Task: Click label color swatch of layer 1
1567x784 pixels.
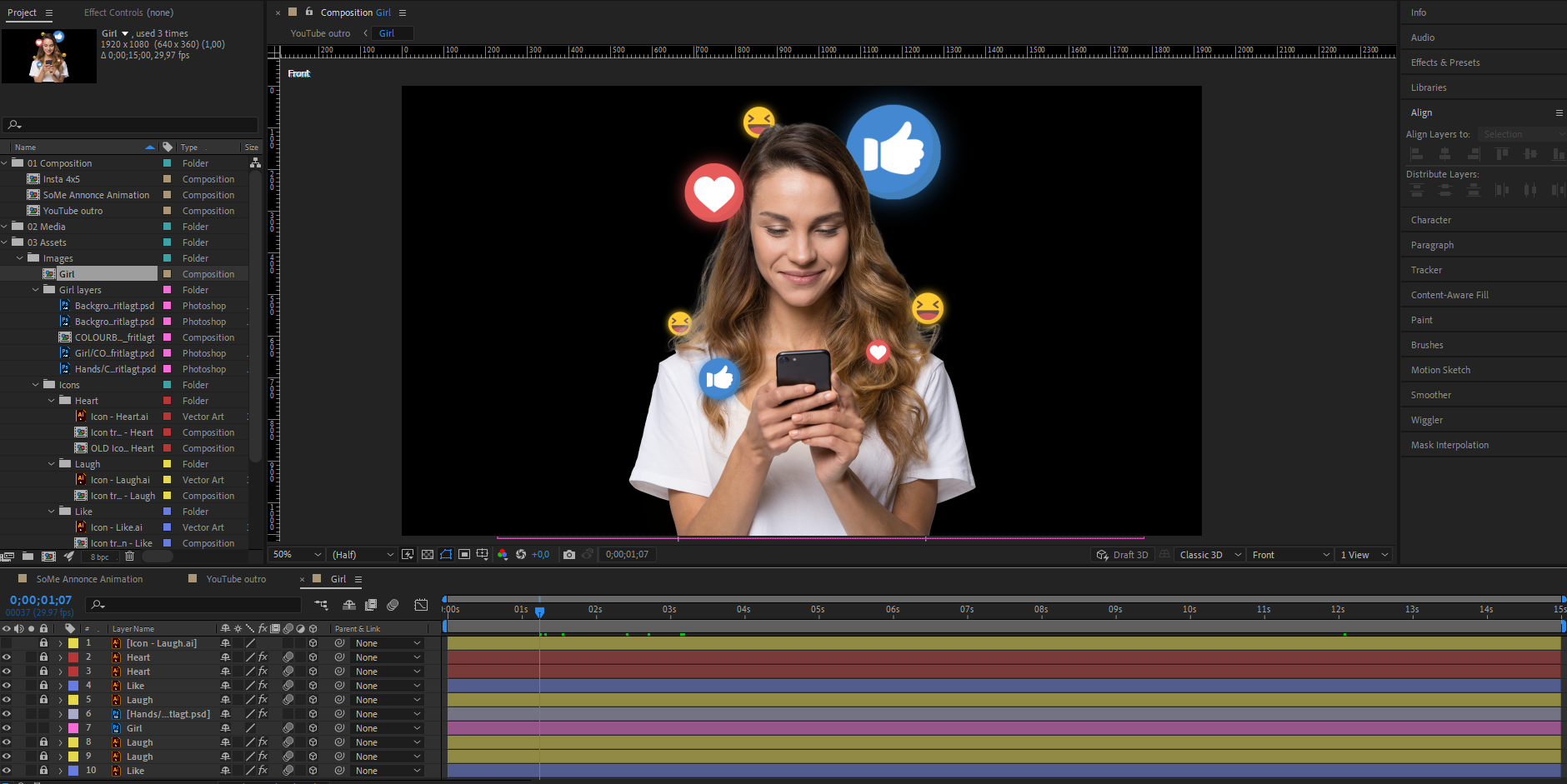Action: click(x=73, y=643)
